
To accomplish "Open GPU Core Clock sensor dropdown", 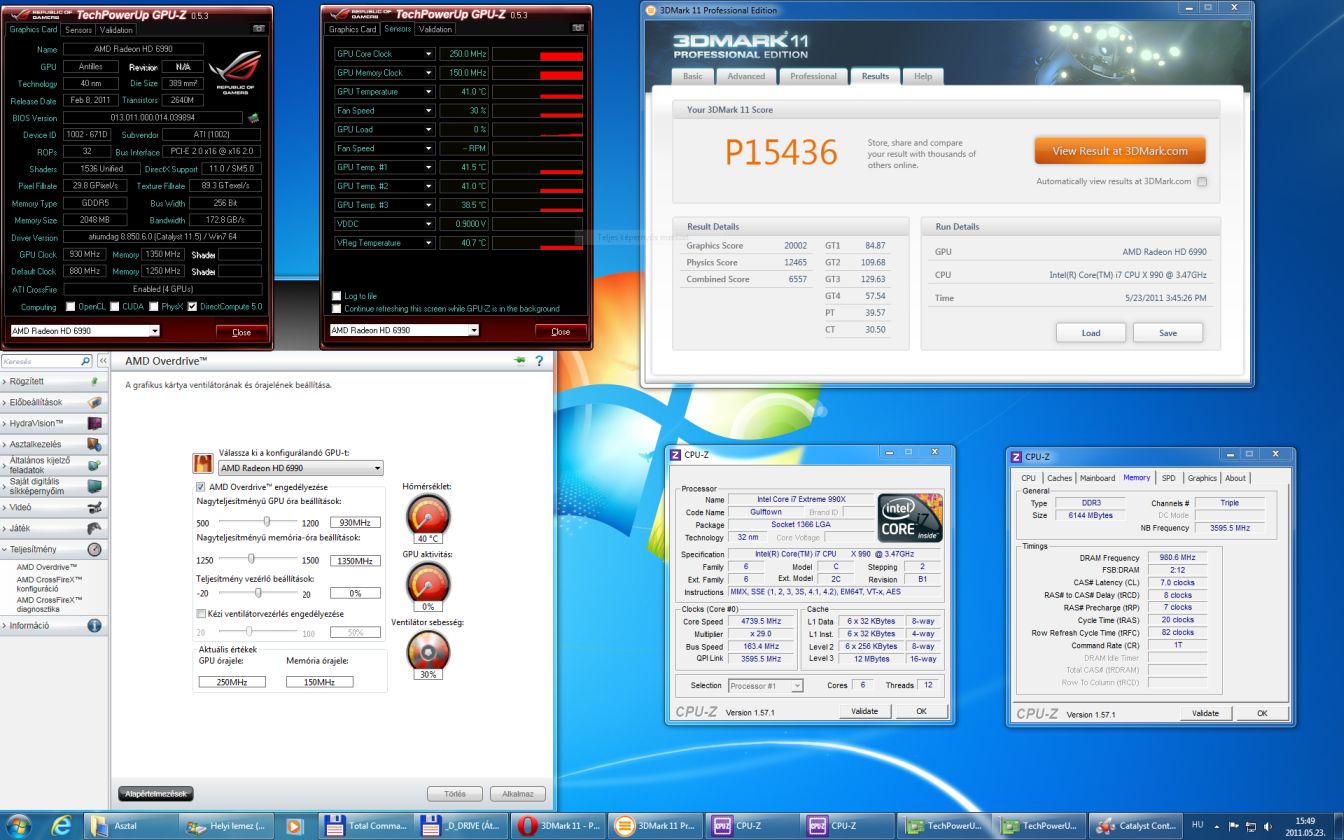I will point(429,54).
